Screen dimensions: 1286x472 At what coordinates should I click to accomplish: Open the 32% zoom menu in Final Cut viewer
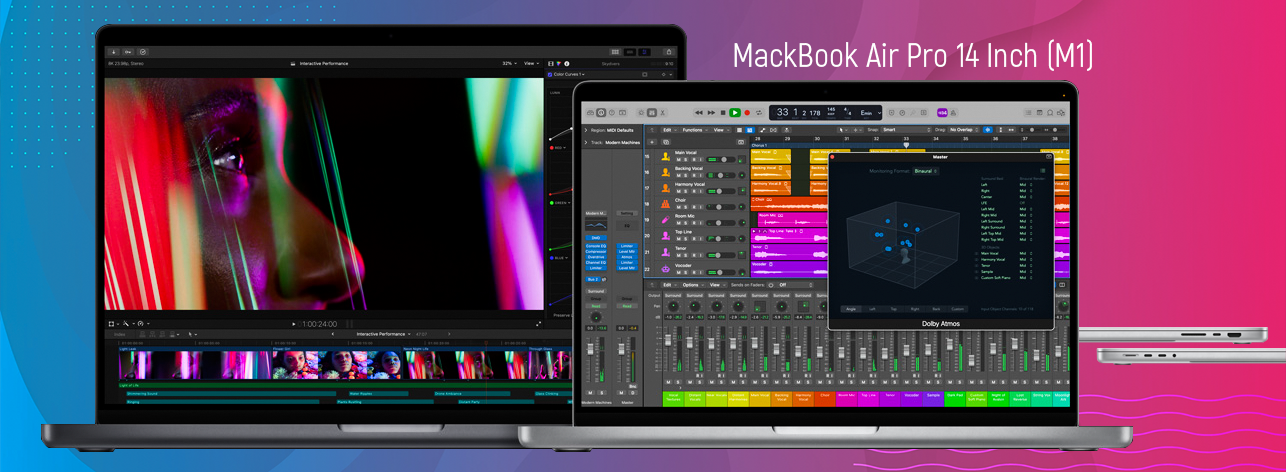(x=509, y=63)
